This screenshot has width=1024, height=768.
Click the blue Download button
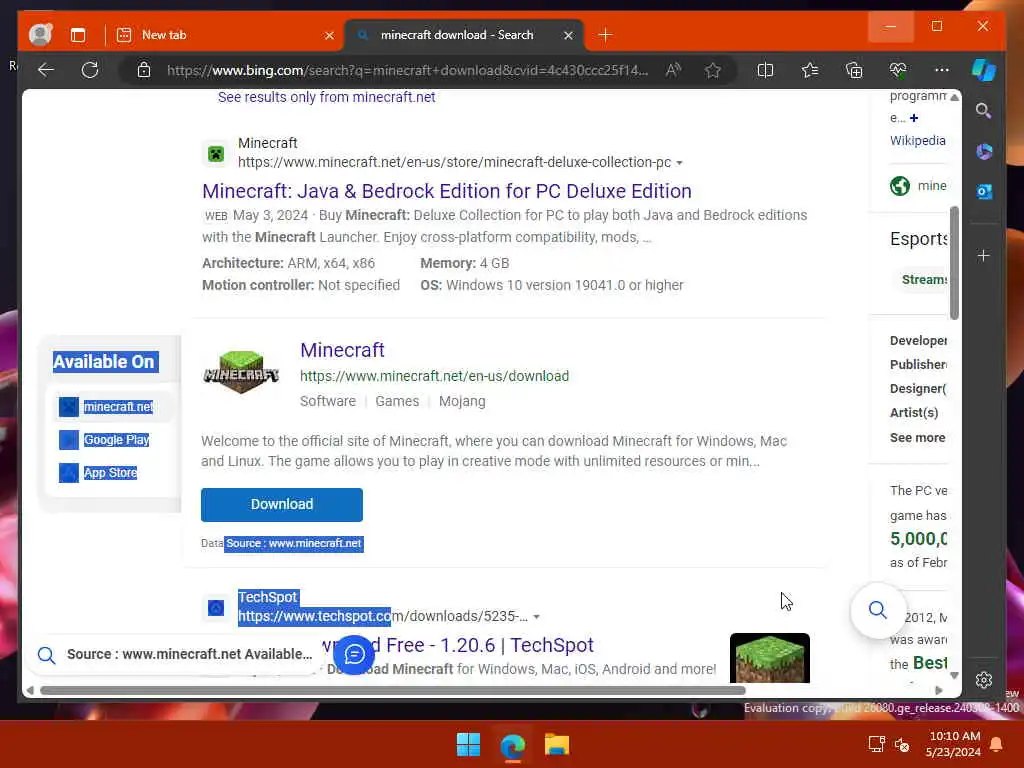pos(281,505)
